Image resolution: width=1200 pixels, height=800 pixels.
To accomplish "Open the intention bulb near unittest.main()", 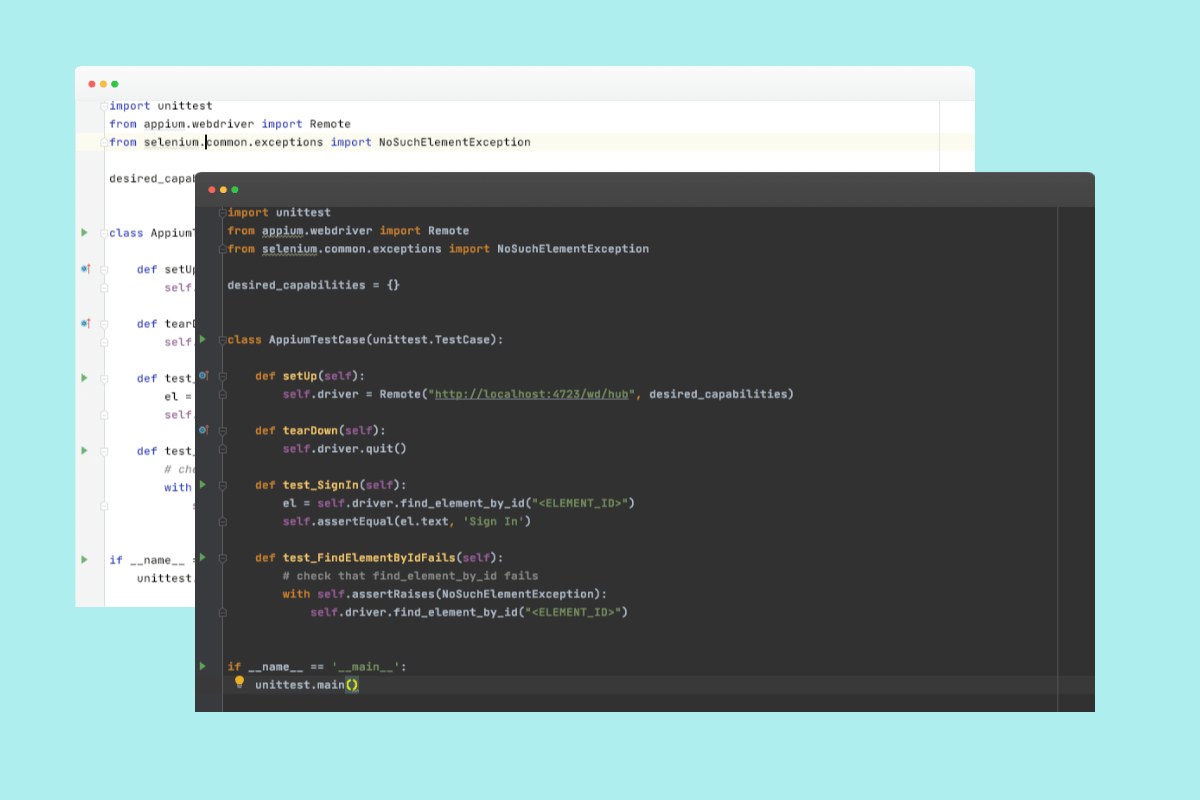I will tap(239, 684).
